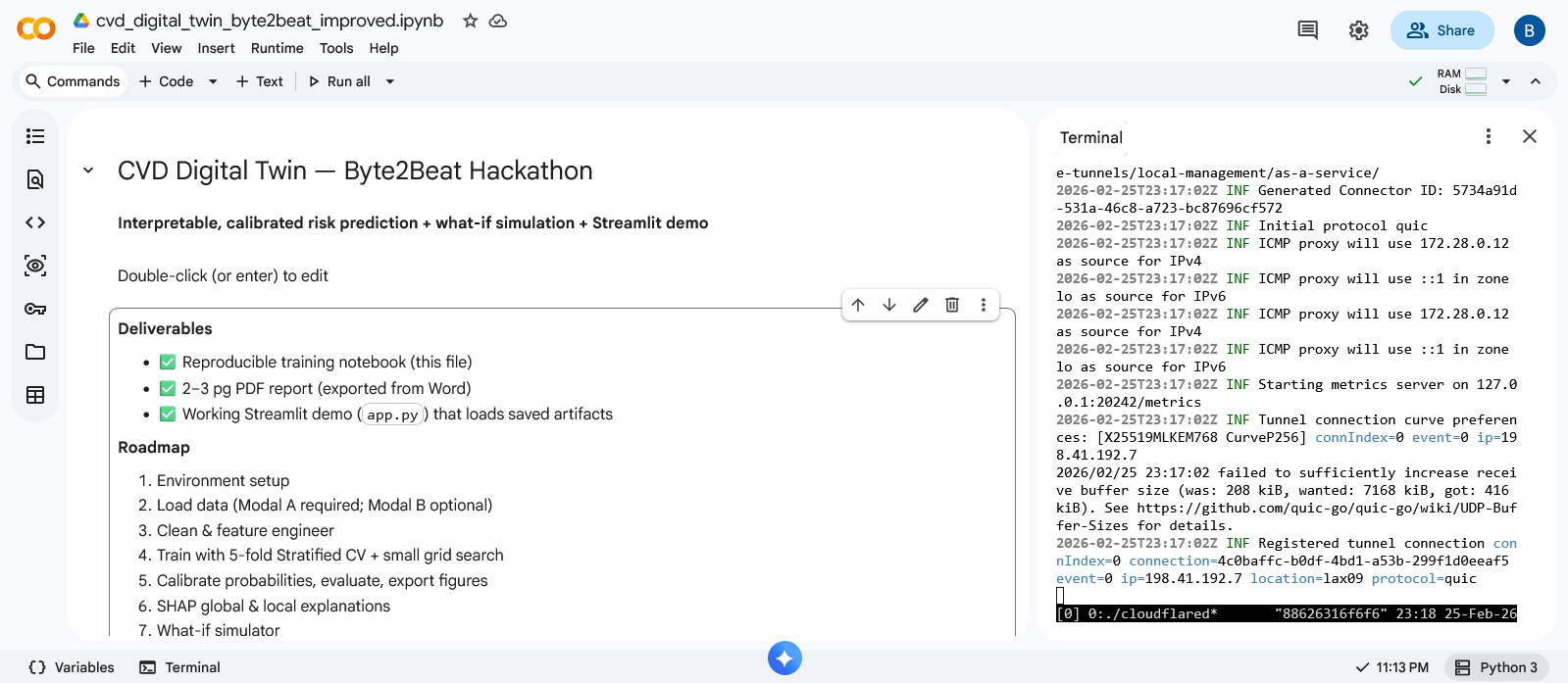This screenshot has height=683, width=1568.
Task: Click the CVD Digital Twin heading text
Action: pos(355,171)
